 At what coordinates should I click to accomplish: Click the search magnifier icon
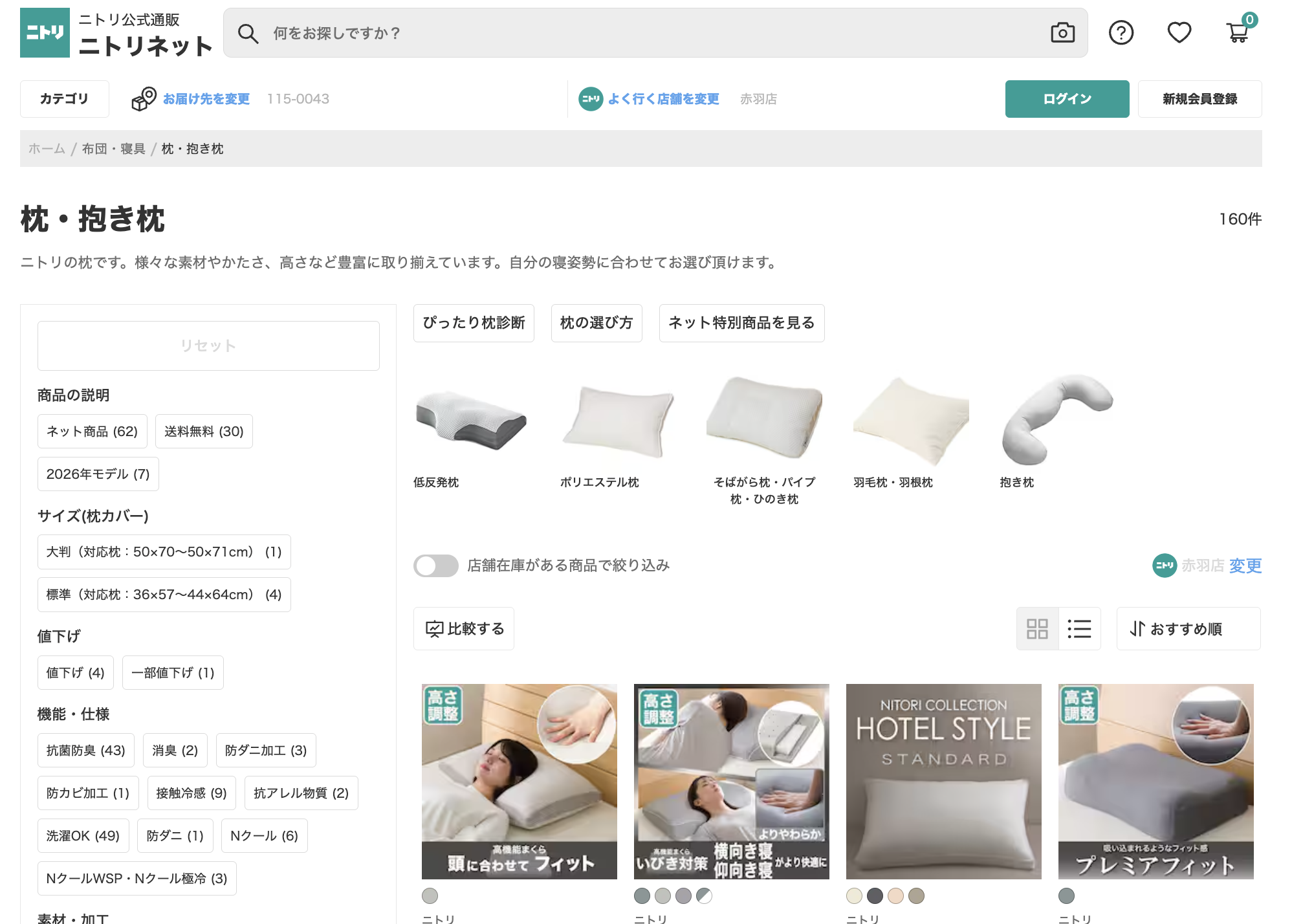click(x=248, y=33)
